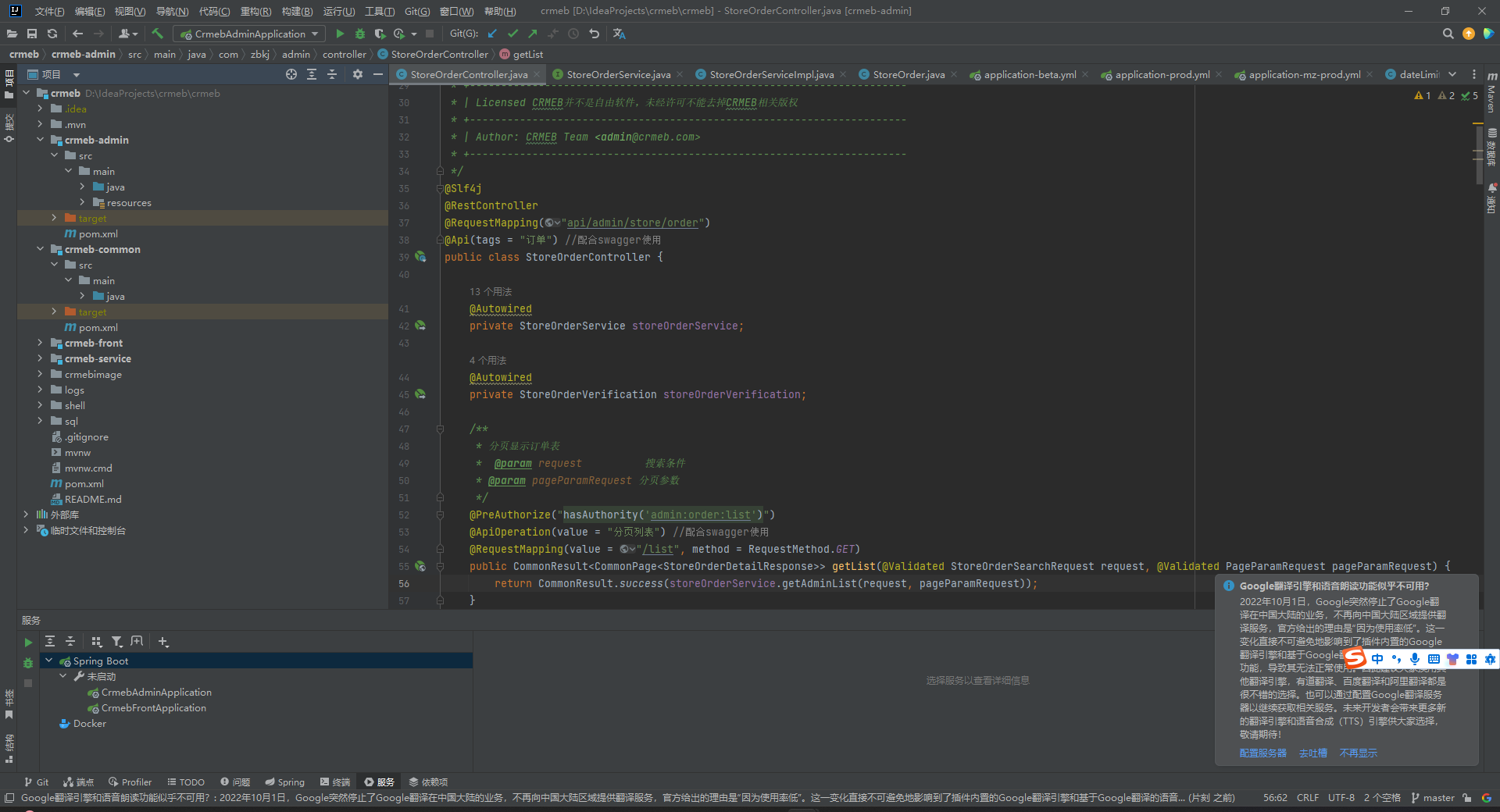This screenshot has height=812, width=1500.
Task: Roll back changes with undo arrow
Action: pyautogui.click(x=595, y=34)
